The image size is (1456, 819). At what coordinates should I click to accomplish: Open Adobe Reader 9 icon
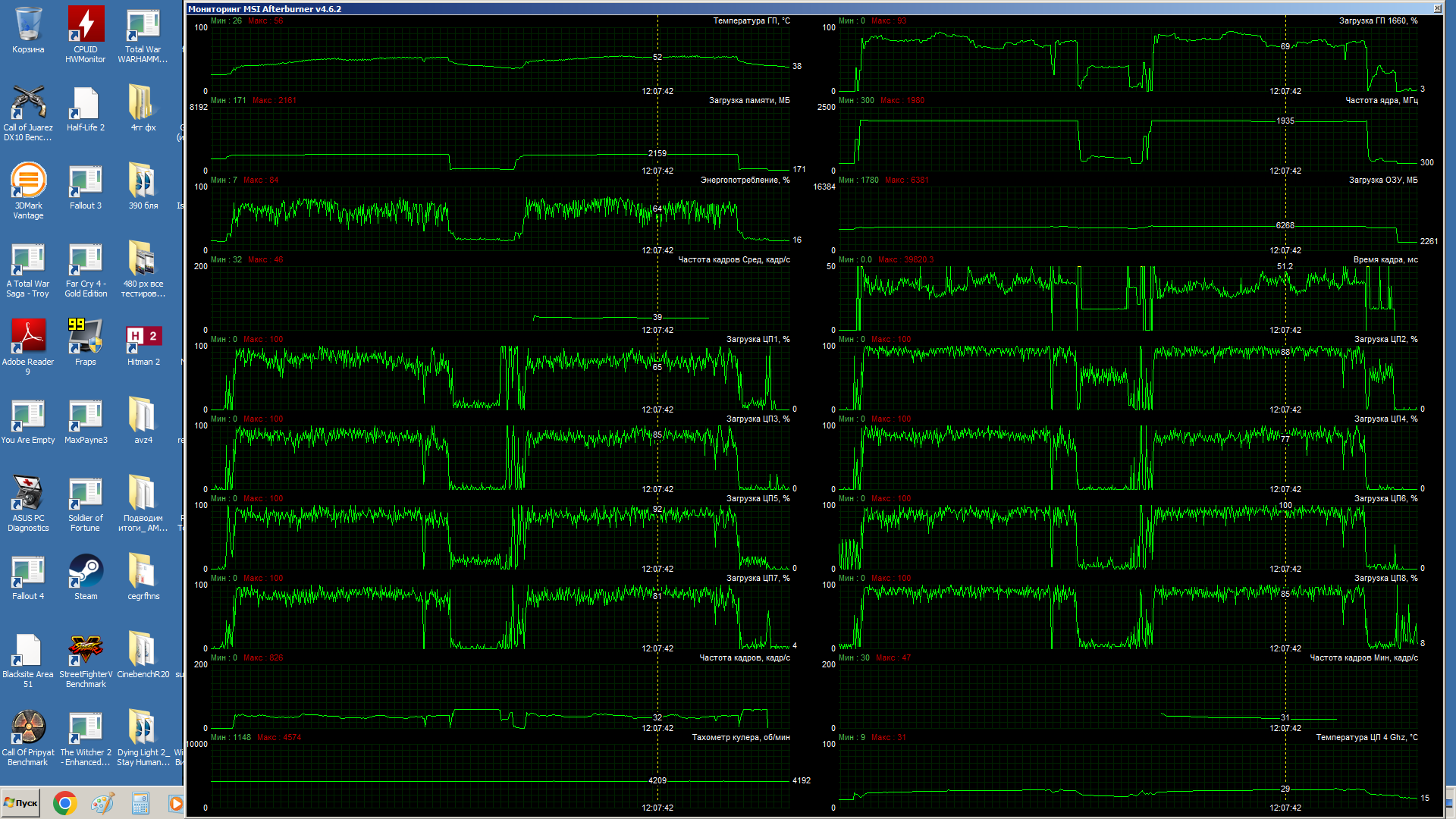(x=28, y=338)
